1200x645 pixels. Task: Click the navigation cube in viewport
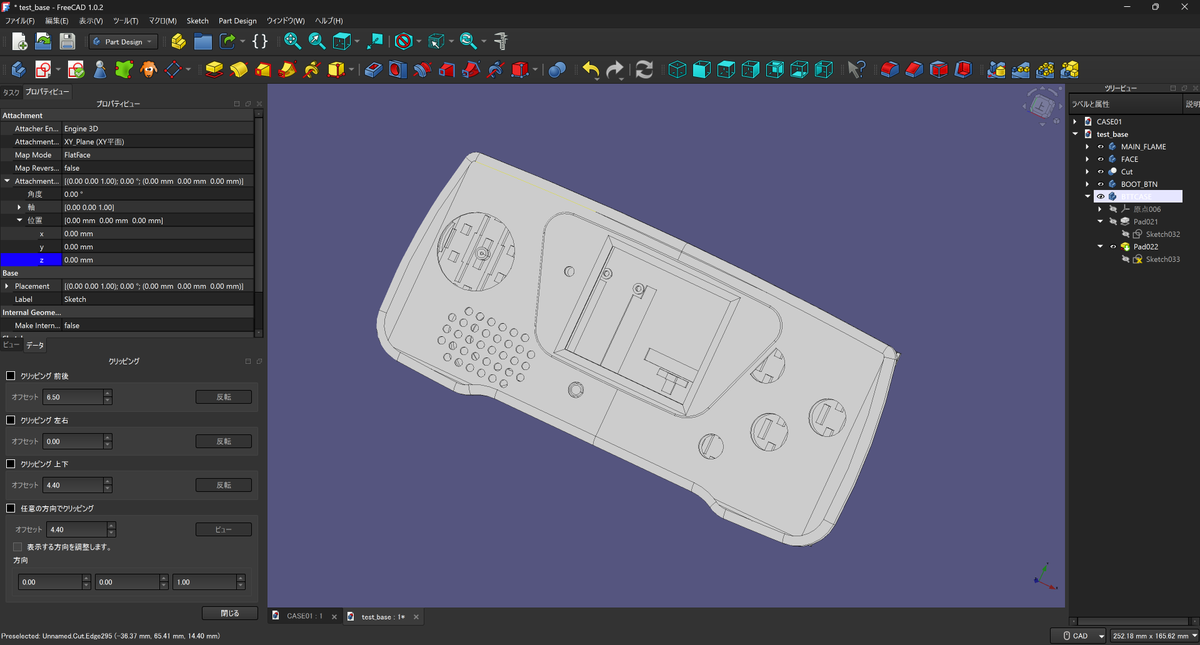pos(1040,104)
